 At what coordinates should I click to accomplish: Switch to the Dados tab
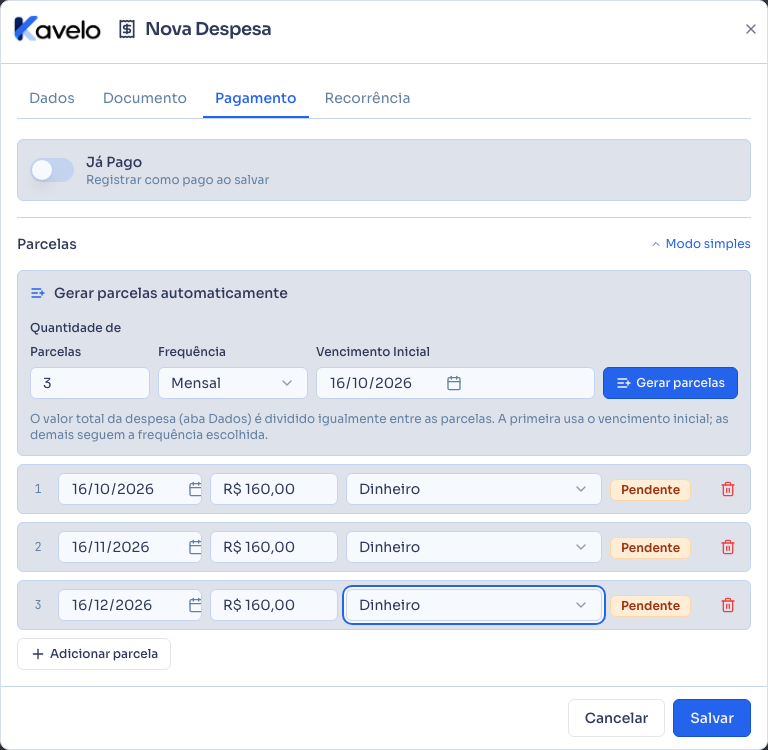[52, 98]
